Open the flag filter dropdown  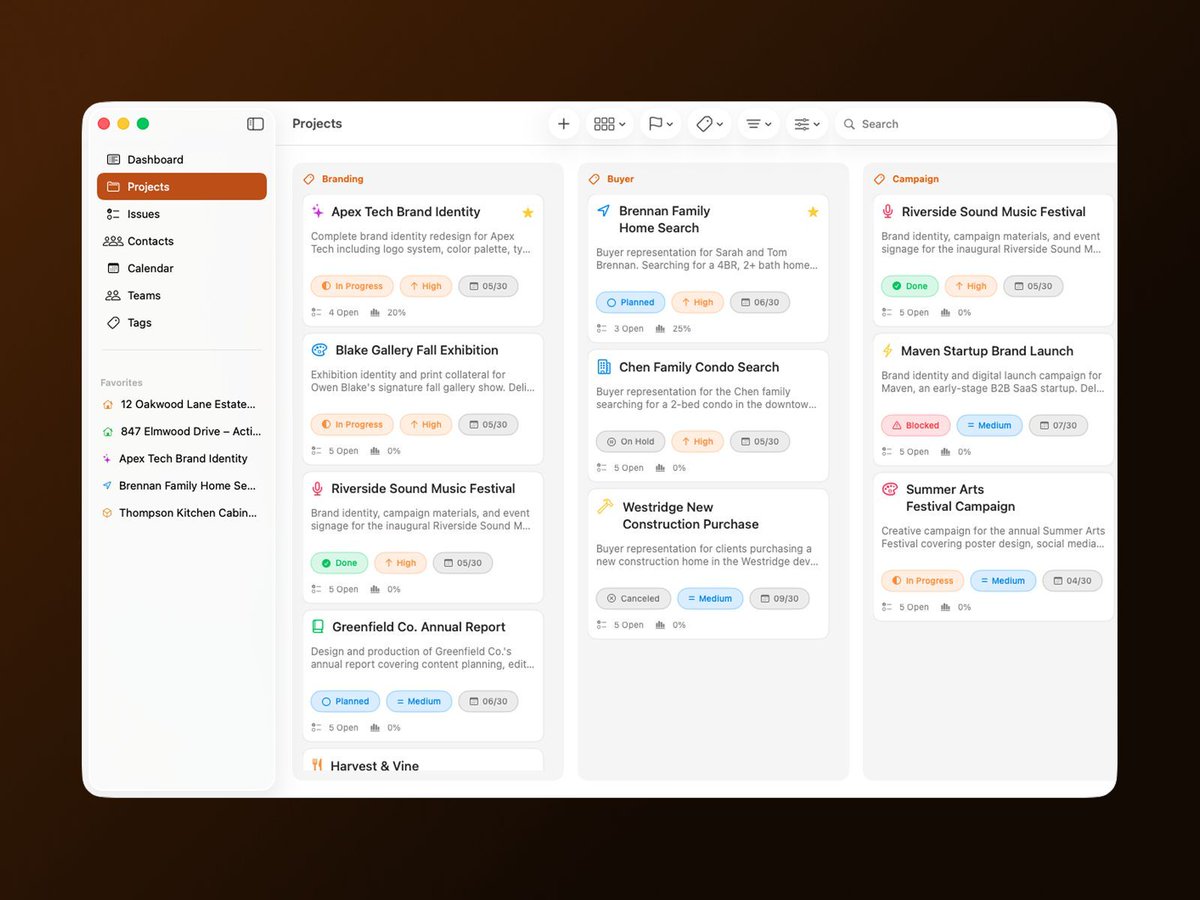pos(660,124)
